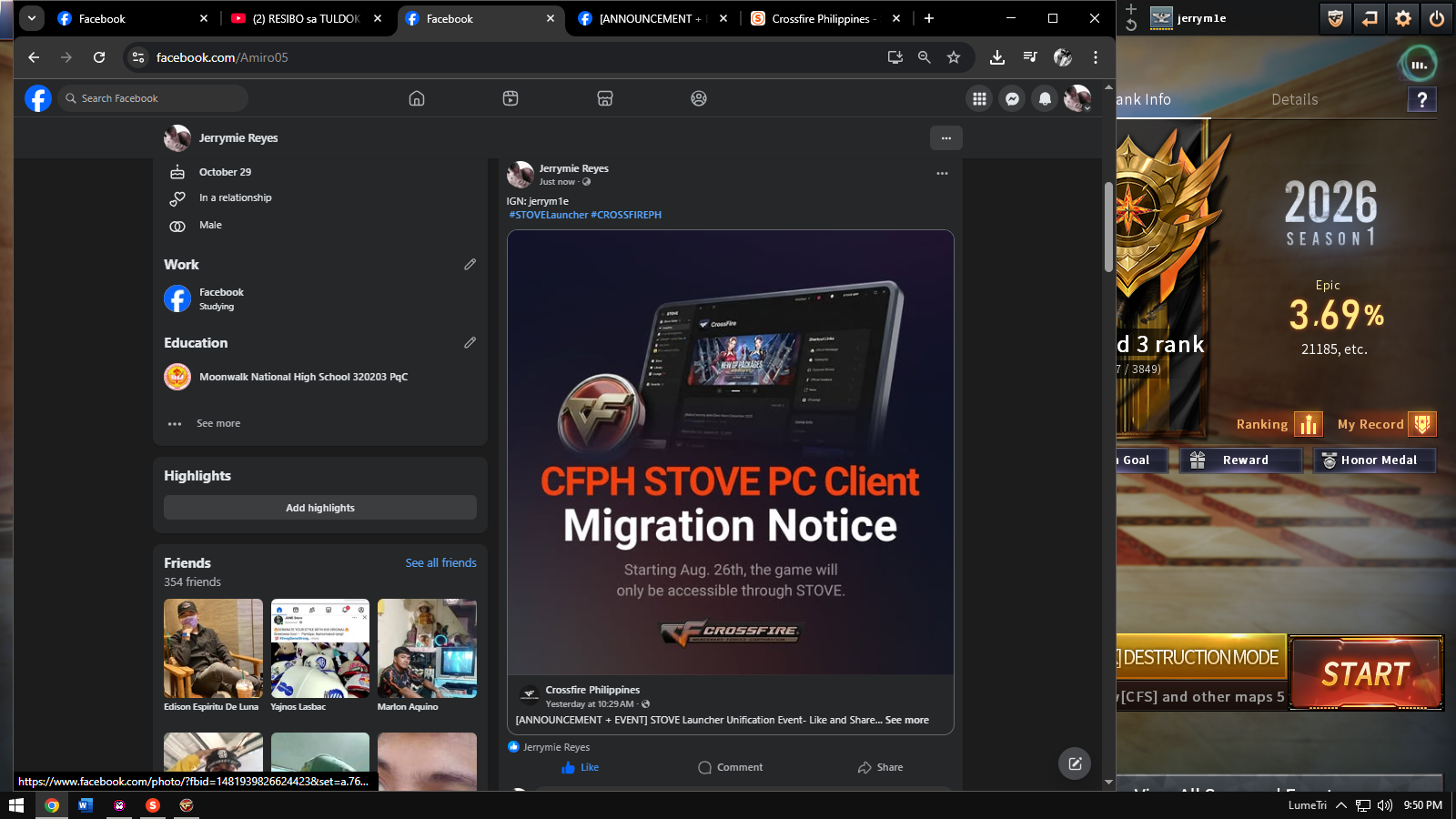The image size is (1456, 819).
Task: Open Facebook Messenger icon
Action: (1012, 99)
